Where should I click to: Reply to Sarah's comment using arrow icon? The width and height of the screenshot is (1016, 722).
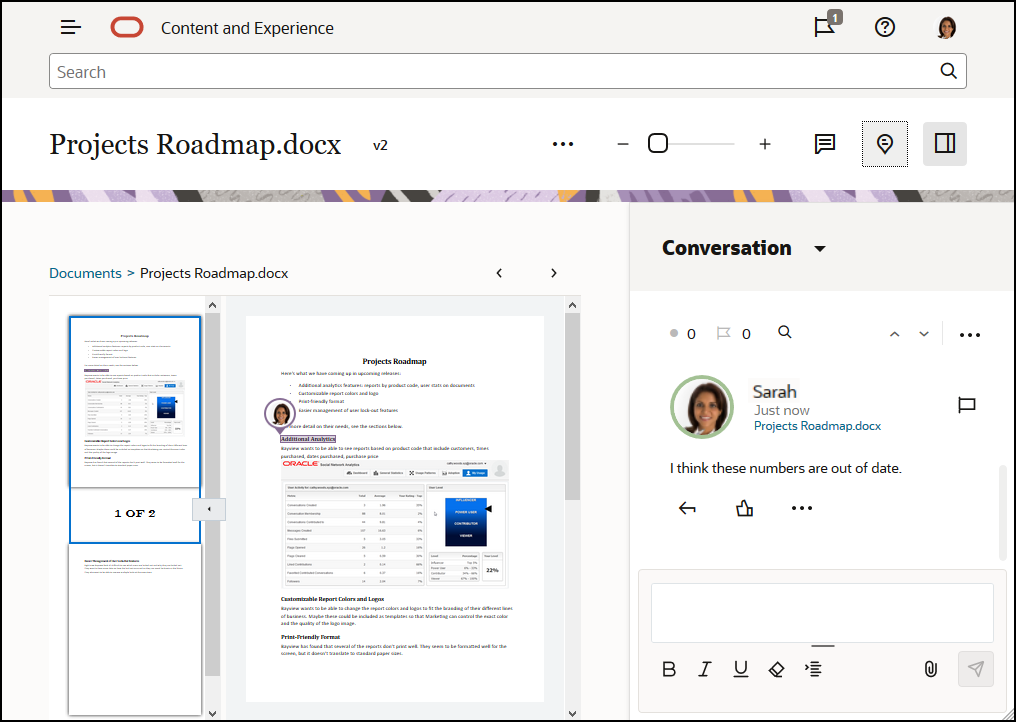coord(687,508)
